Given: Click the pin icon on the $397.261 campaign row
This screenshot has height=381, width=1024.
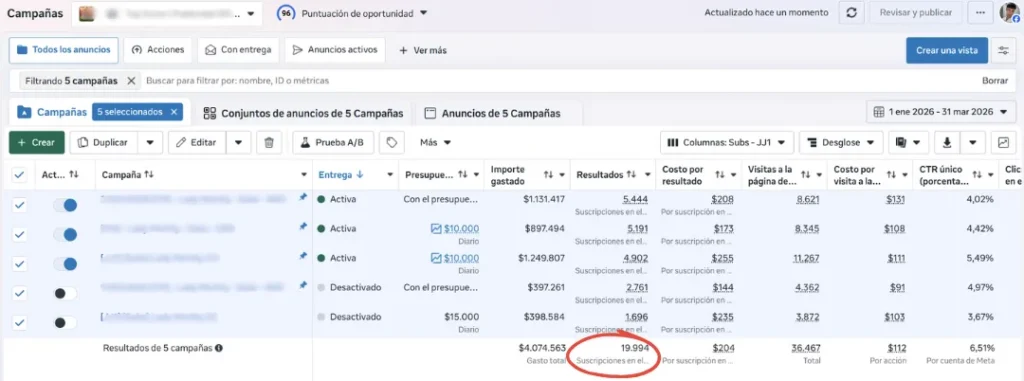Looking at the screenshot, I should pyautogui.click(x=302, y=285).
